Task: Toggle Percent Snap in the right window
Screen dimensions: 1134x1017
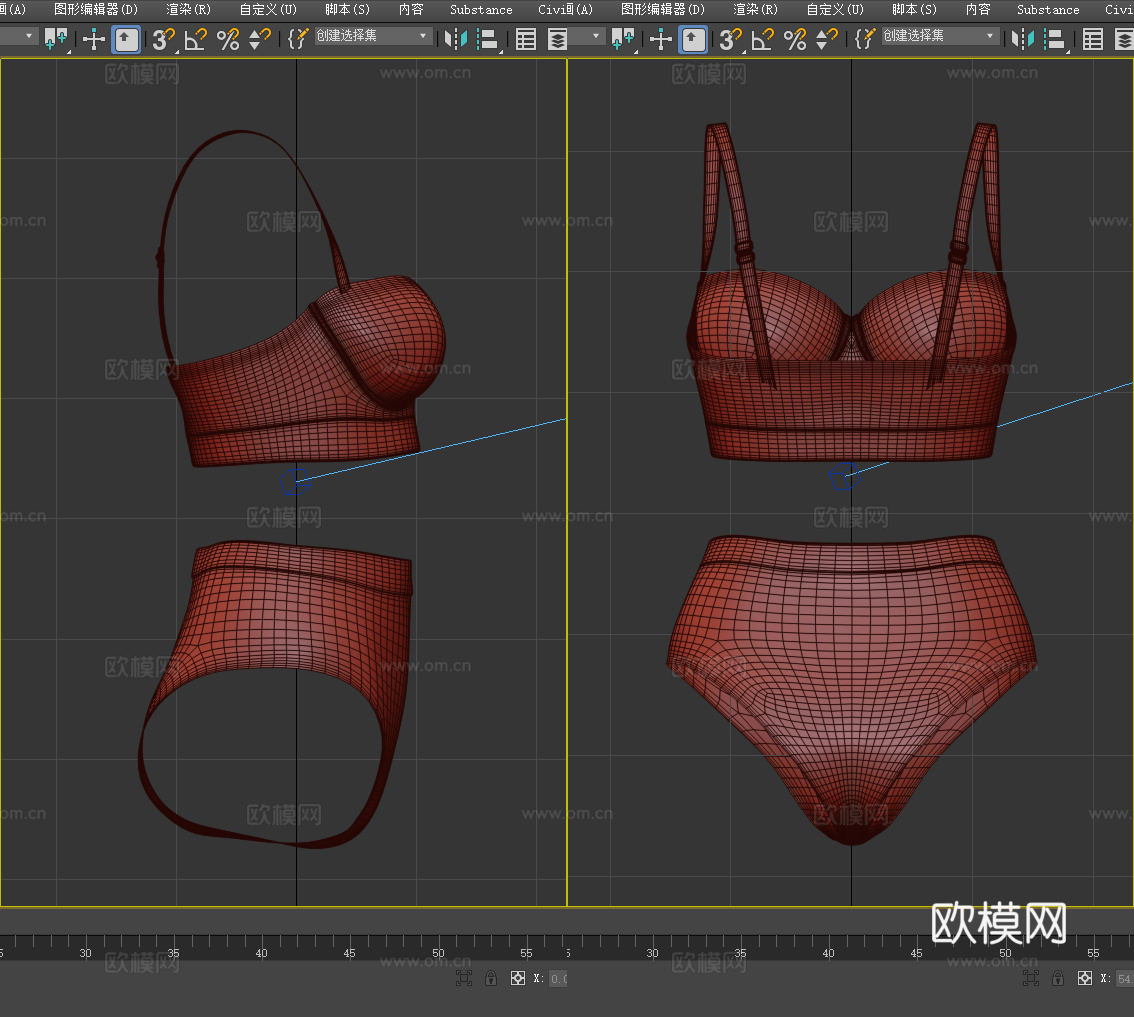Action: (795, 39)
